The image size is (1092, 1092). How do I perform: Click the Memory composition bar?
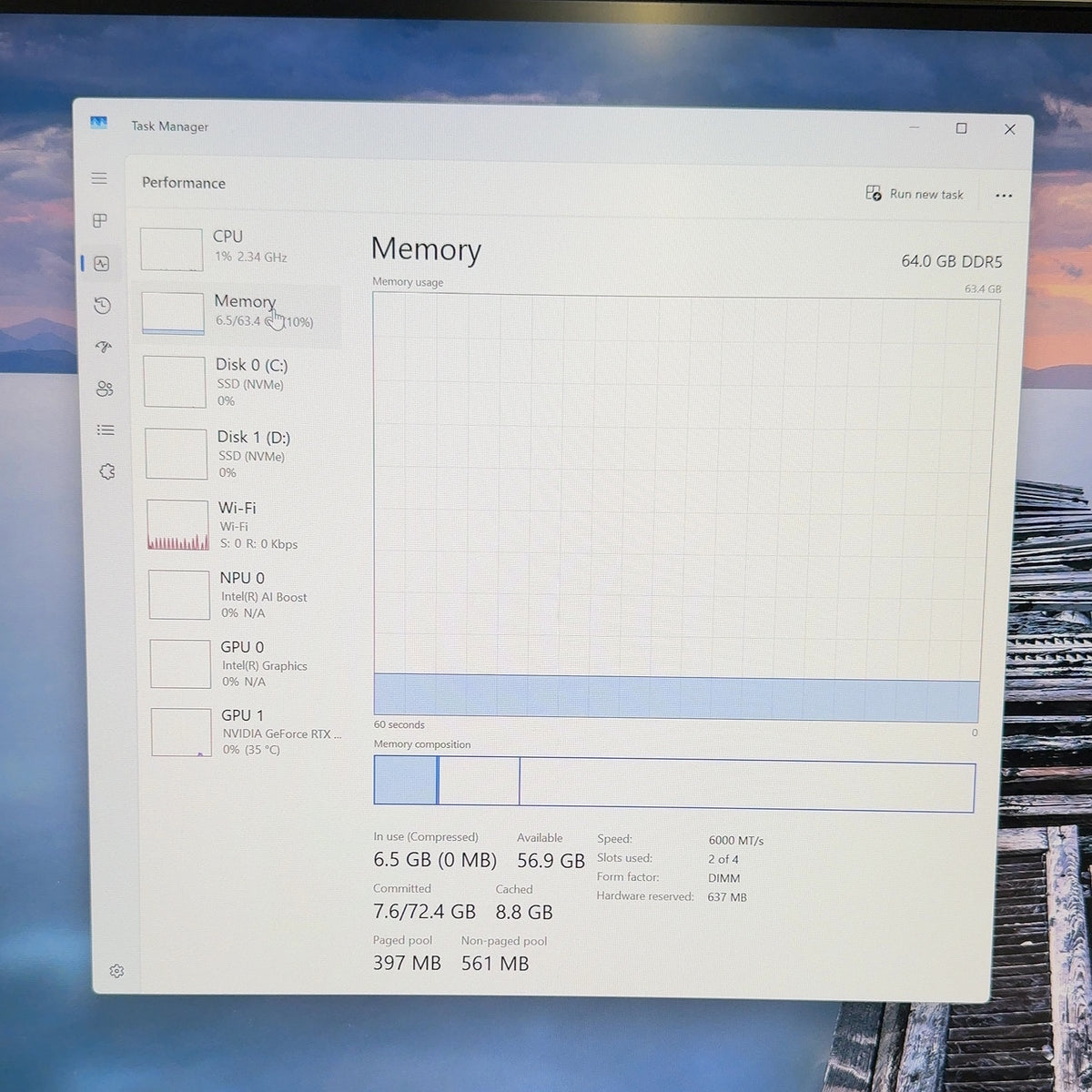[674, 784]
